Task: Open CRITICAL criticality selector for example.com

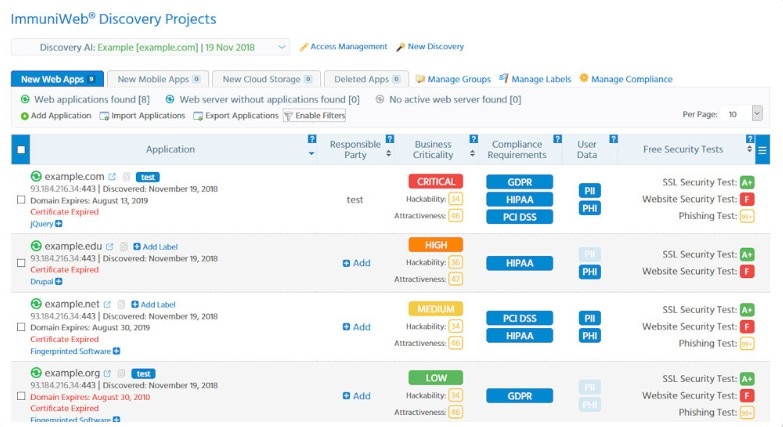Action: [x=436, y=181]
